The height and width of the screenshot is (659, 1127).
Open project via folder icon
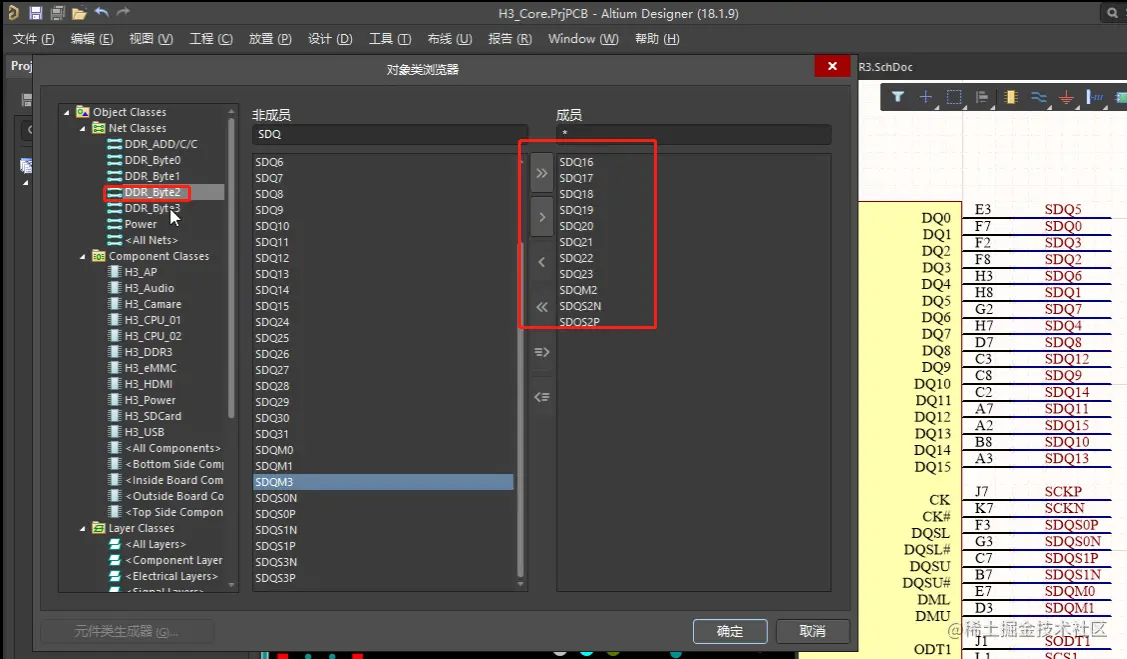coord(79,13)
